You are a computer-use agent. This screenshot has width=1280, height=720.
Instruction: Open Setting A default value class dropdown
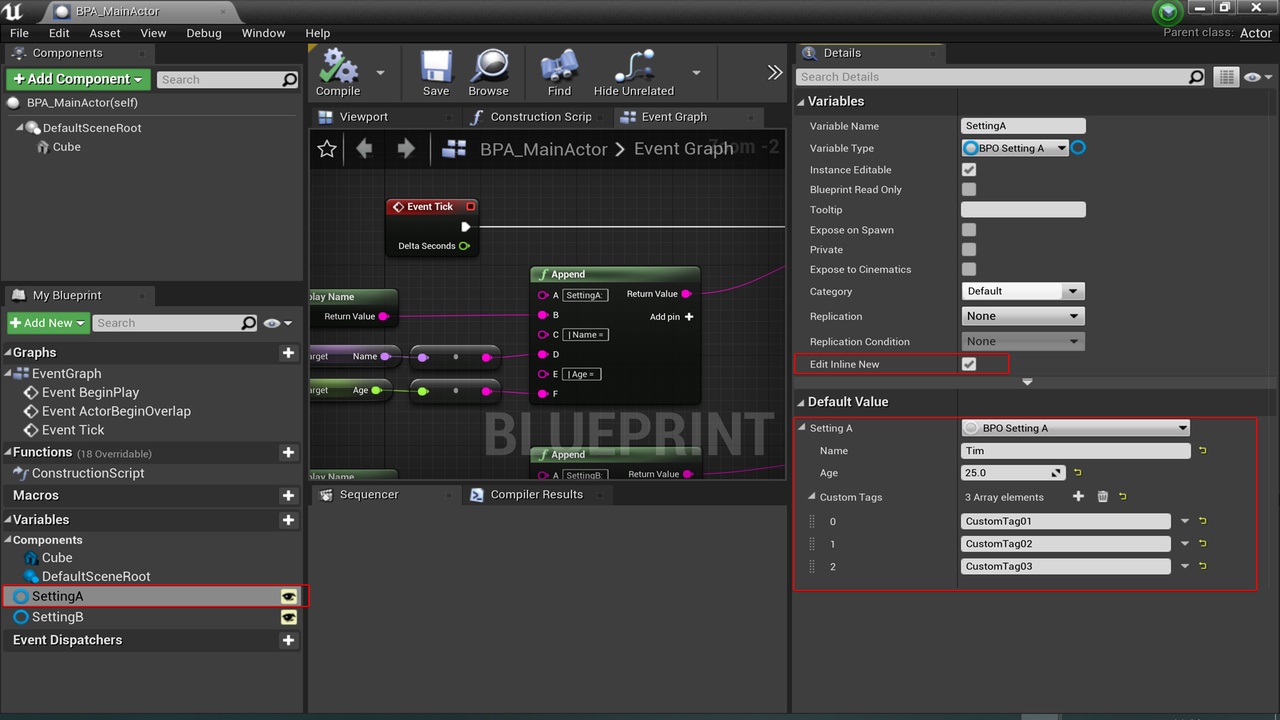point(1075,428)
